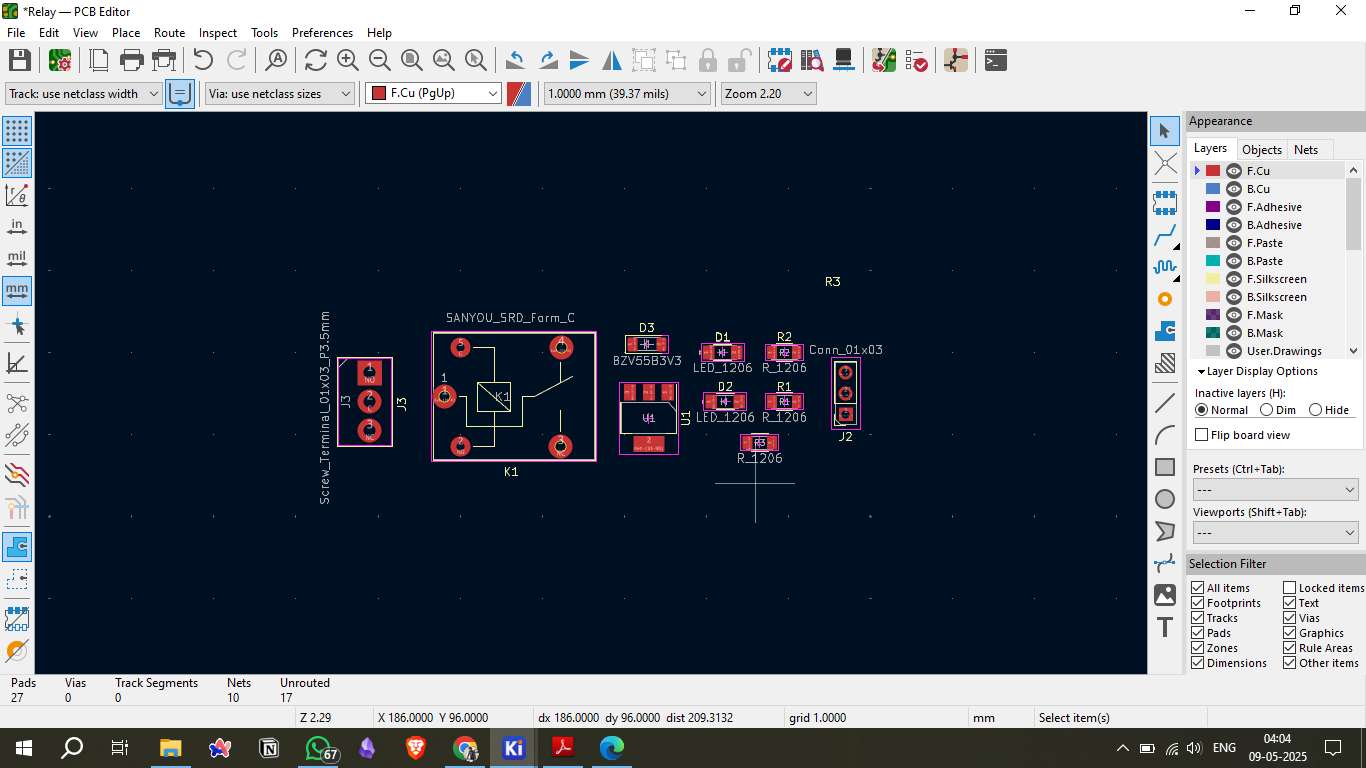Open the File menu

point(16,32)
